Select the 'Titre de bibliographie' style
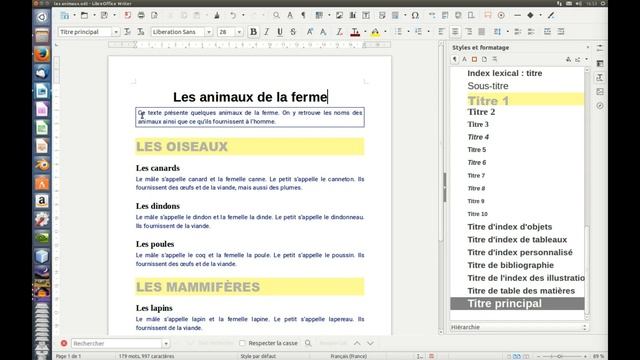The width and height of the screenshot is (640, 360). 517,265
